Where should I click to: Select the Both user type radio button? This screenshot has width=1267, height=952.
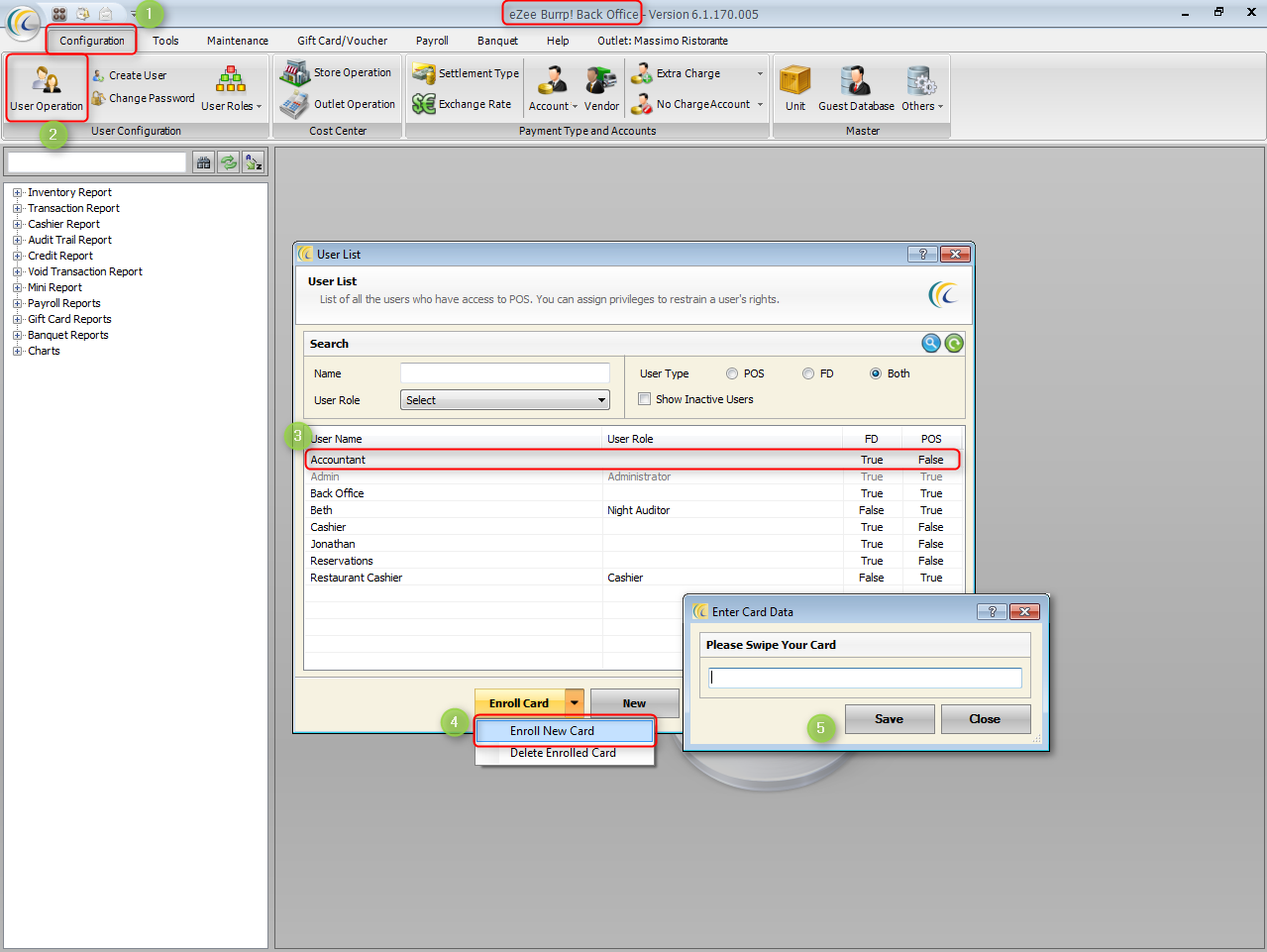tap(876, 373)
